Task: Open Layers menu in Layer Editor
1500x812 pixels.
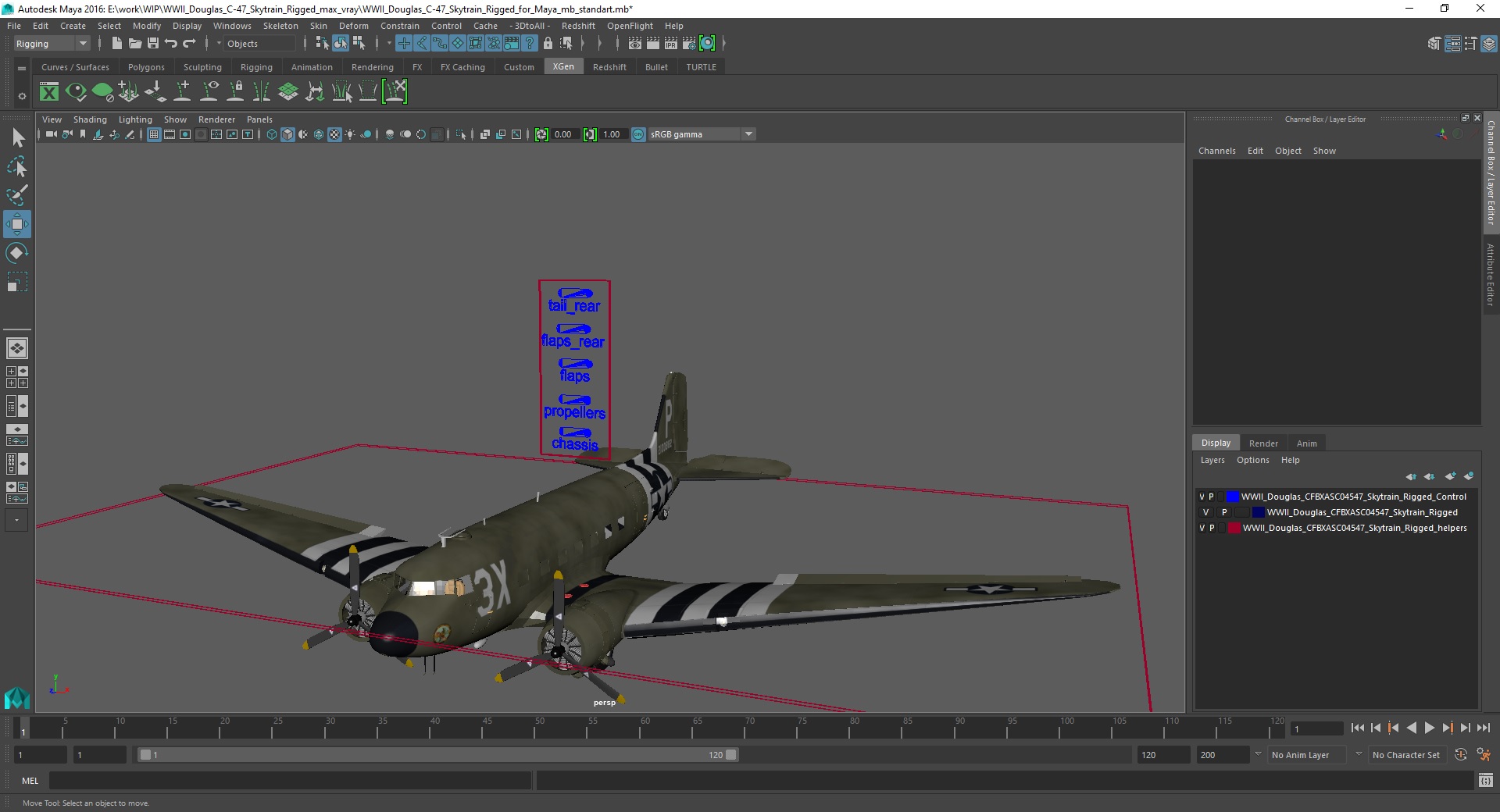Action: tap(1212, 460)
